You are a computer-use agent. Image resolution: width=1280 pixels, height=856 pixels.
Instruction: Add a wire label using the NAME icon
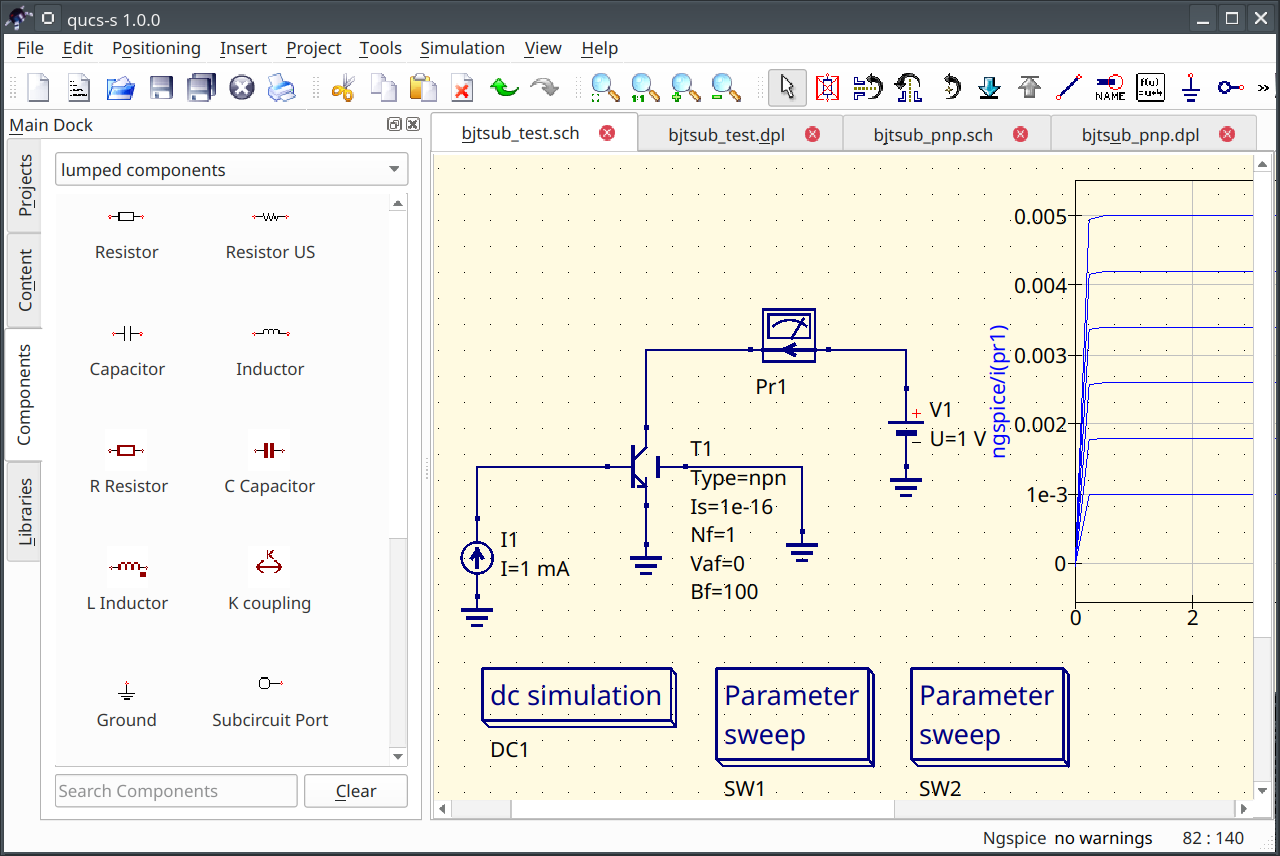pyautogui.click(x=1108, y=87)
